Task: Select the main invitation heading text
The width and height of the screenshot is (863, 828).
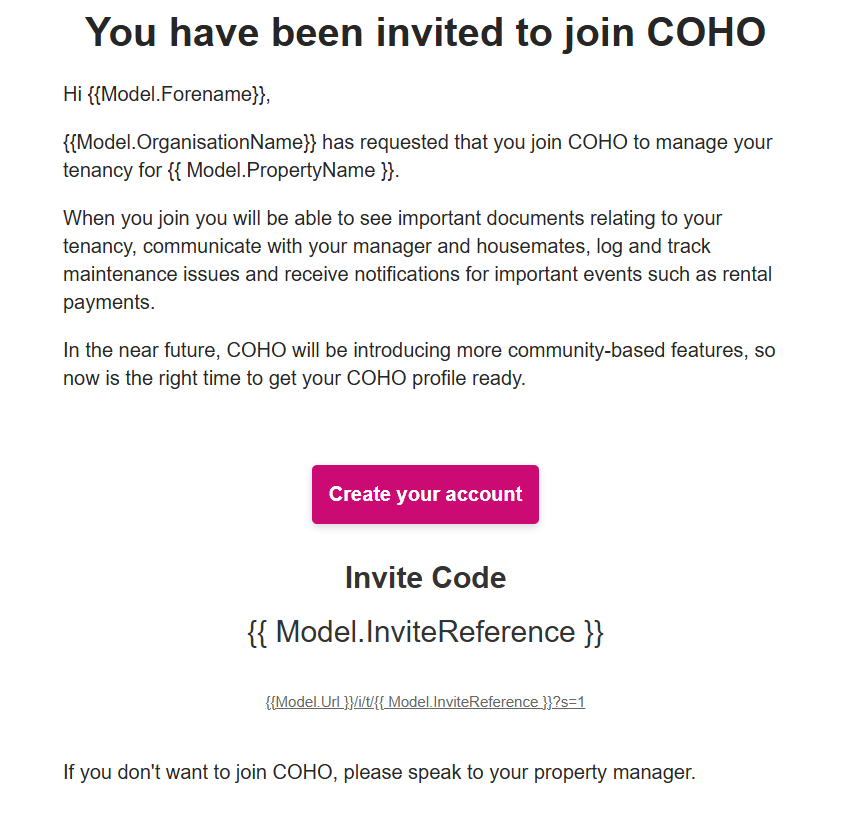Action: point(425,33)
